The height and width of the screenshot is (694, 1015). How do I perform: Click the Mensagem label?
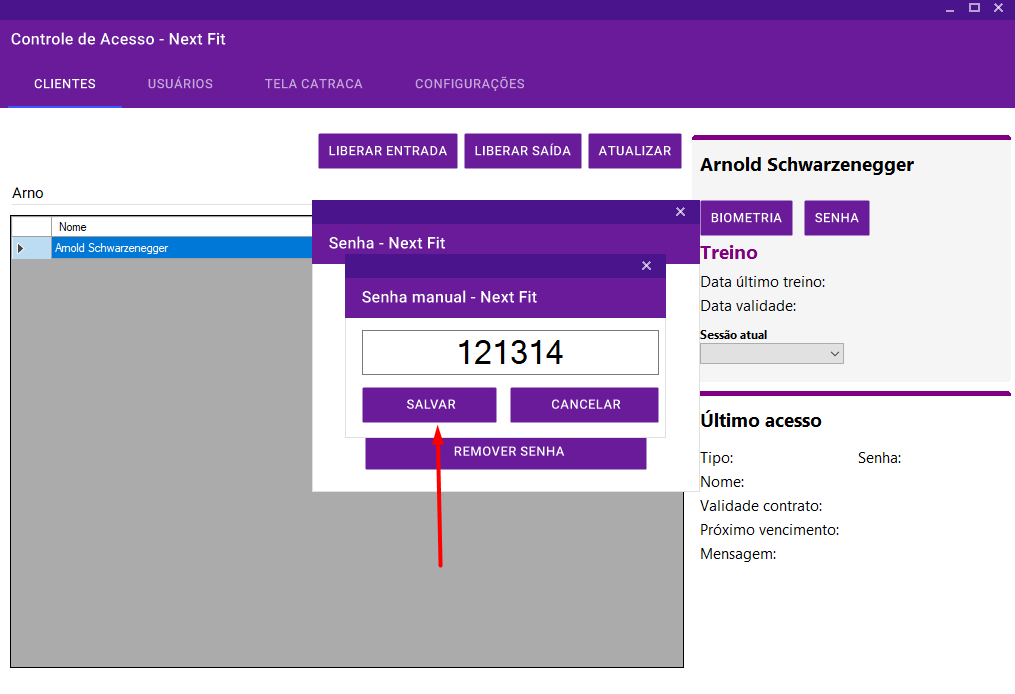738,554
